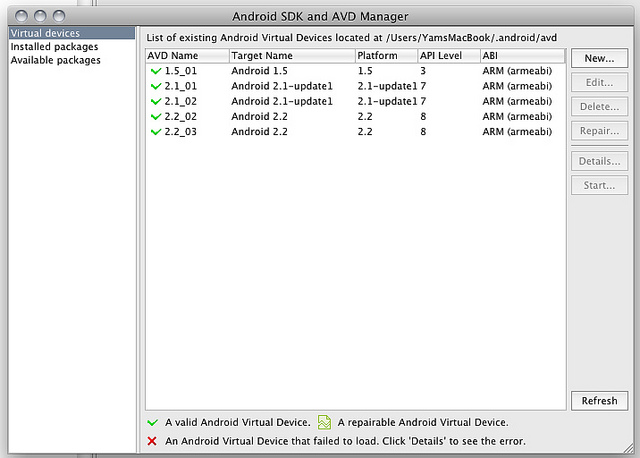Click Android 2.2 target in 2.2_02 row

[x=259, y=117]
